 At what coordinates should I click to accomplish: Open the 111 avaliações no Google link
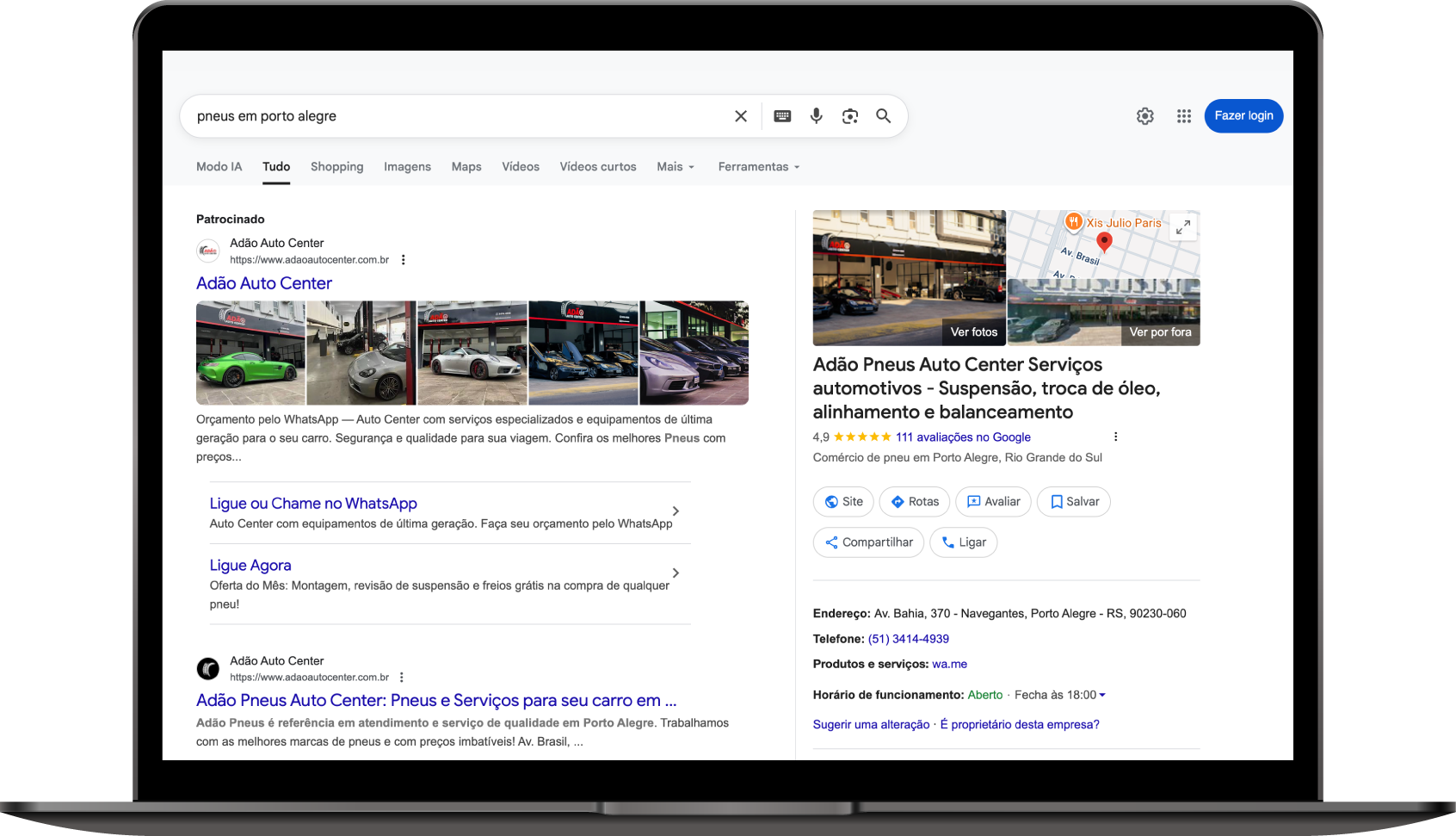(x=963, y=437)
